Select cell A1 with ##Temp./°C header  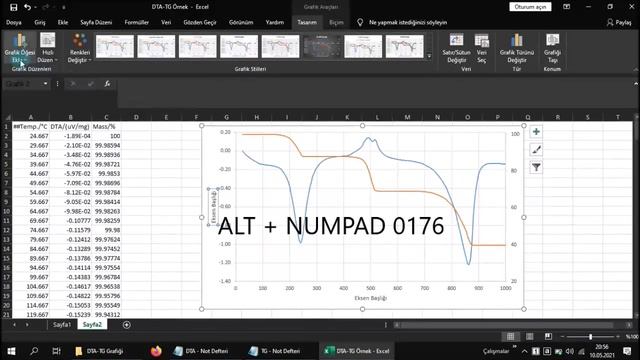(x=31, y=127)
